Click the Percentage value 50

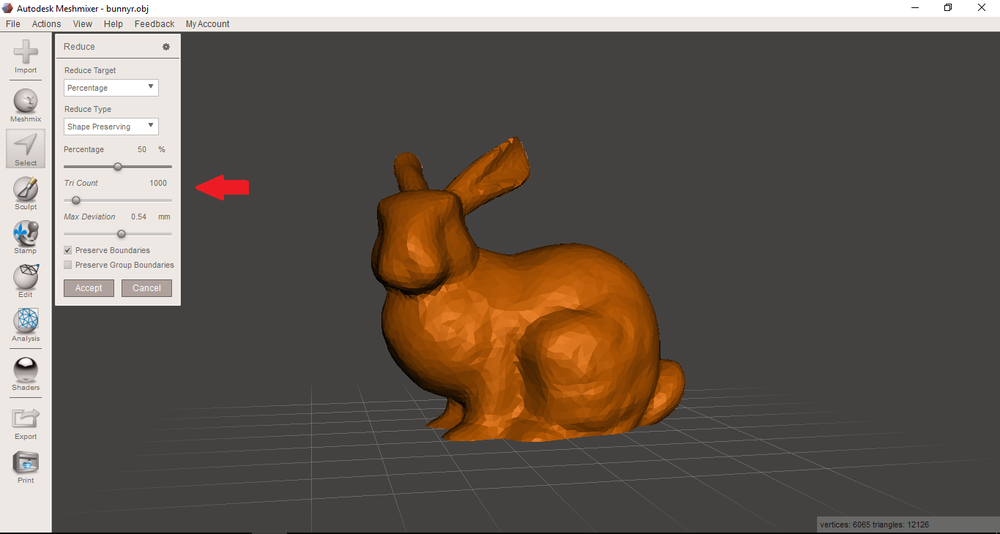click(x=142, y=149)
